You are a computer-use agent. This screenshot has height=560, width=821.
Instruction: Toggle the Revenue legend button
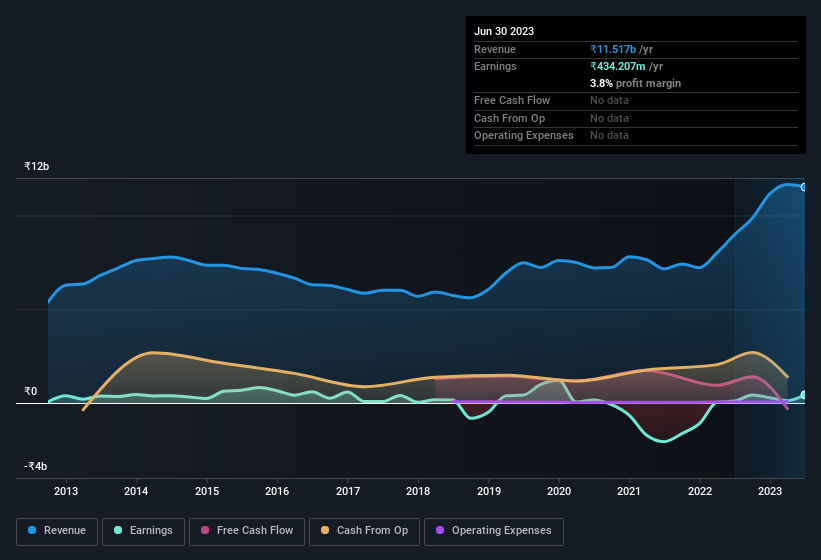(57, 531)
